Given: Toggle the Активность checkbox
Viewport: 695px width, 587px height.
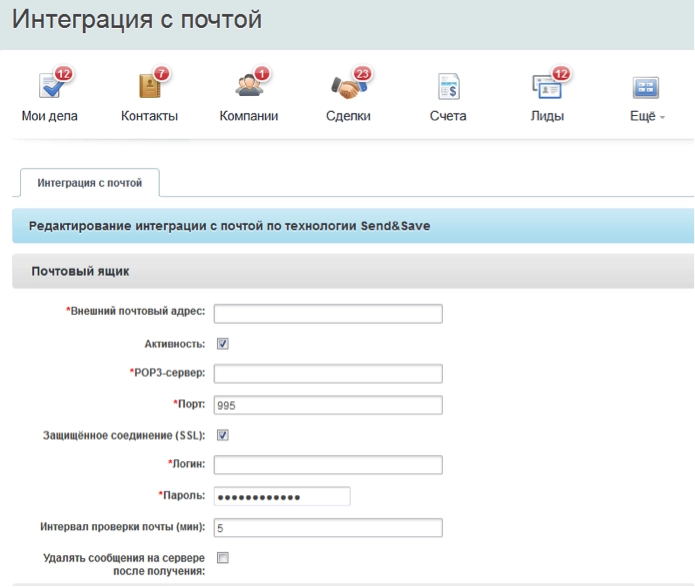Looking at the screenshot, I should (x=223, y=344).
